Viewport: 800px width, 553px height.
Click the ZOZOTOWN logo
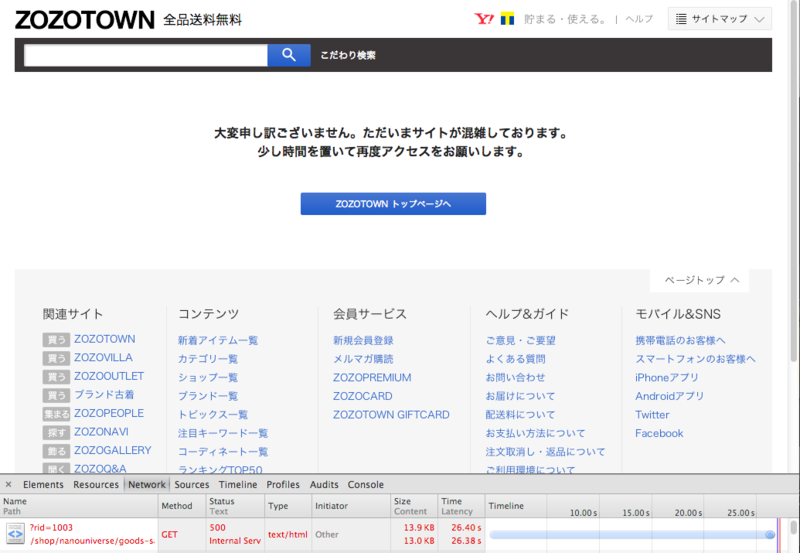pyautogui.click(x=85, y=20)
